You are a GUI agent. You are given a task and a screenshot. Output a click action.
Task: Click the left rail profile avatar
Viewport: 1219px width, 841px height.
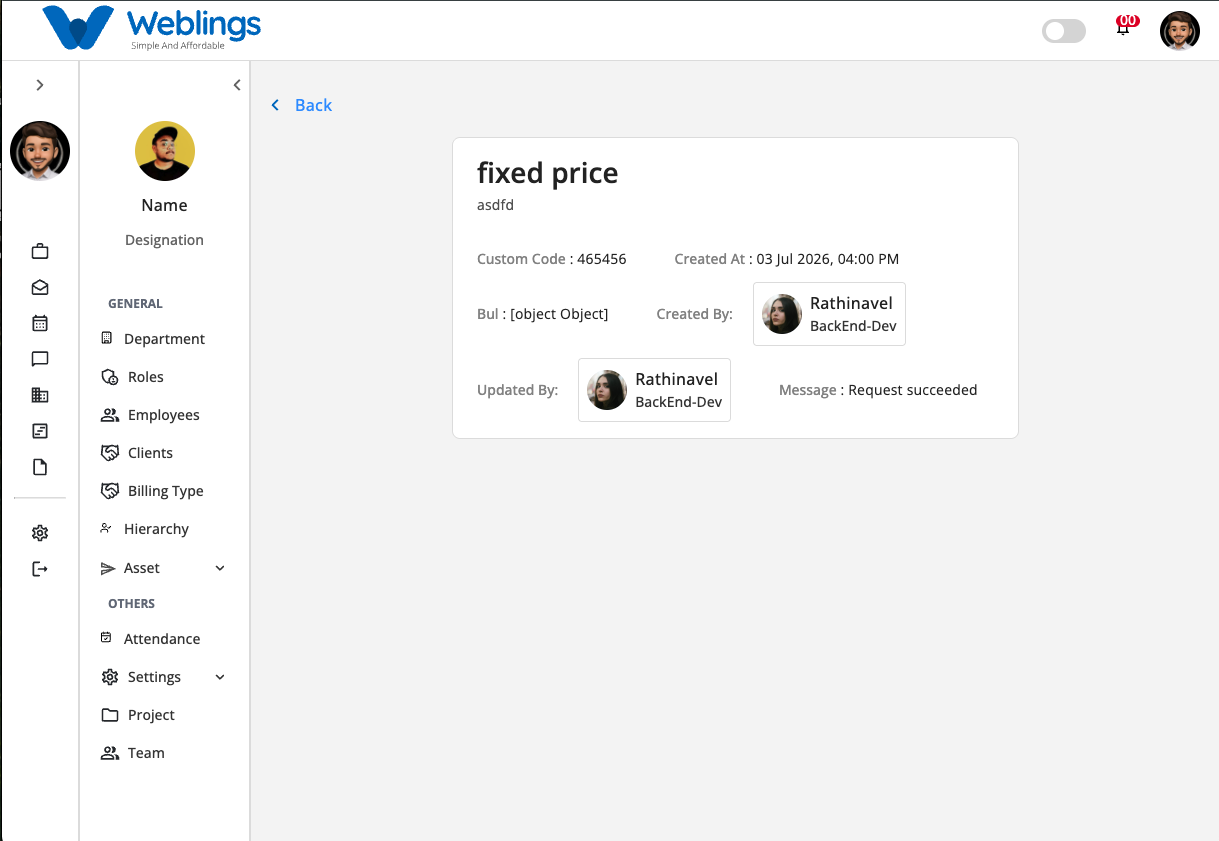coord(40,151)
